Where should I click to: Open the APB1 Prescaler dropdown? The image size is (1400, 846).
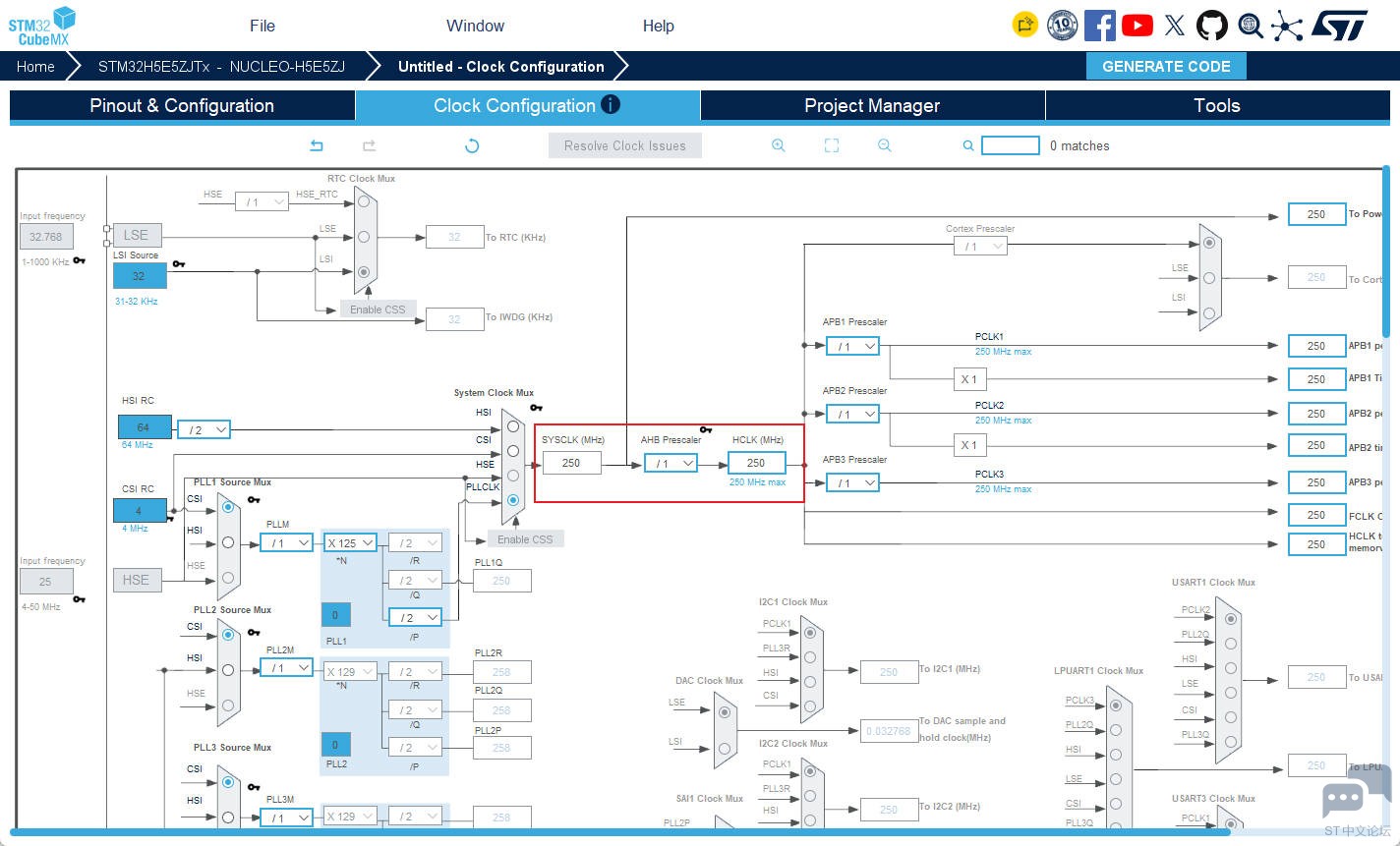click(852, 346)
